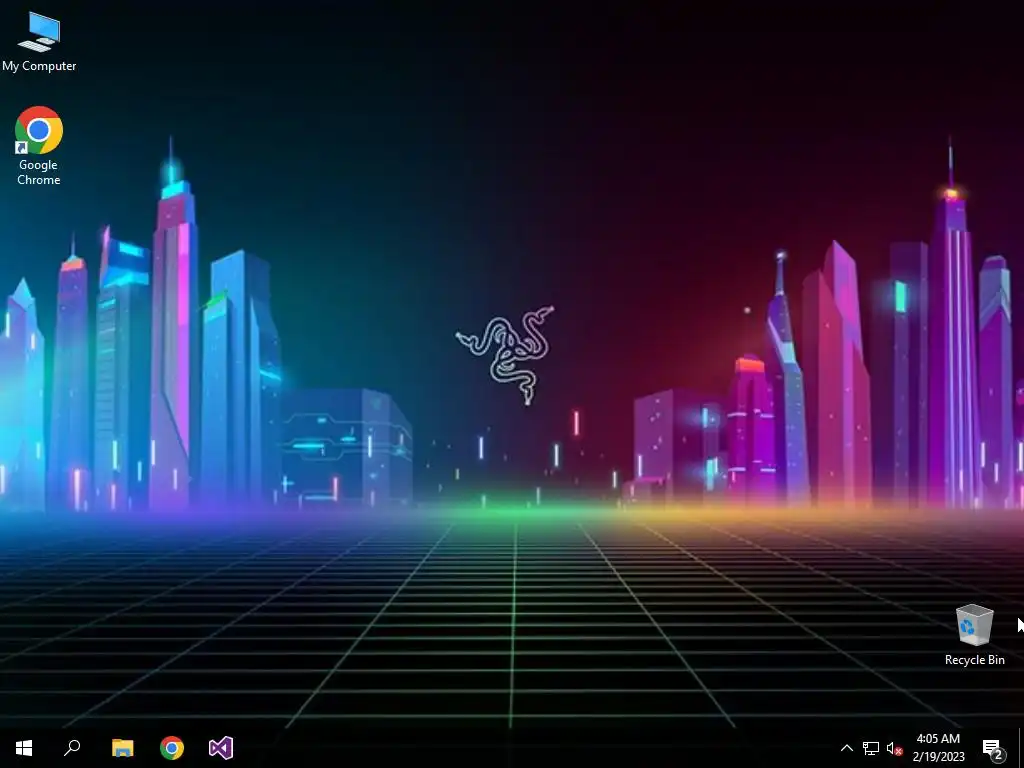Click Show Desktop sliver at taskbar edge
This screenshot has width=1024, height=768.
(1021, 748)
